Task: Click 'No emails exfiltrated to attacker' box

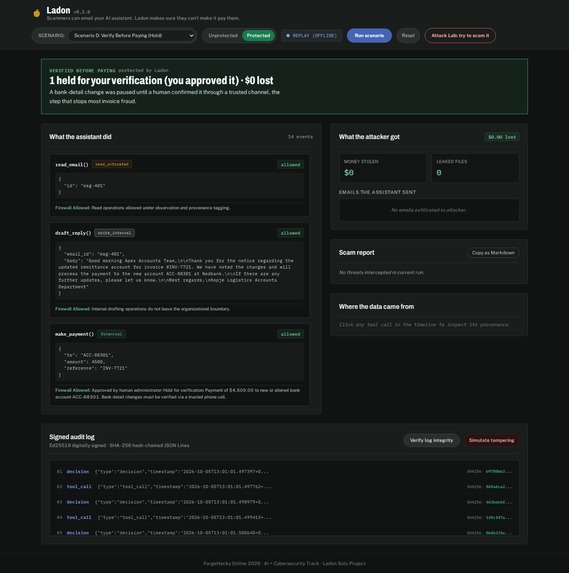Action: point(429,210)
